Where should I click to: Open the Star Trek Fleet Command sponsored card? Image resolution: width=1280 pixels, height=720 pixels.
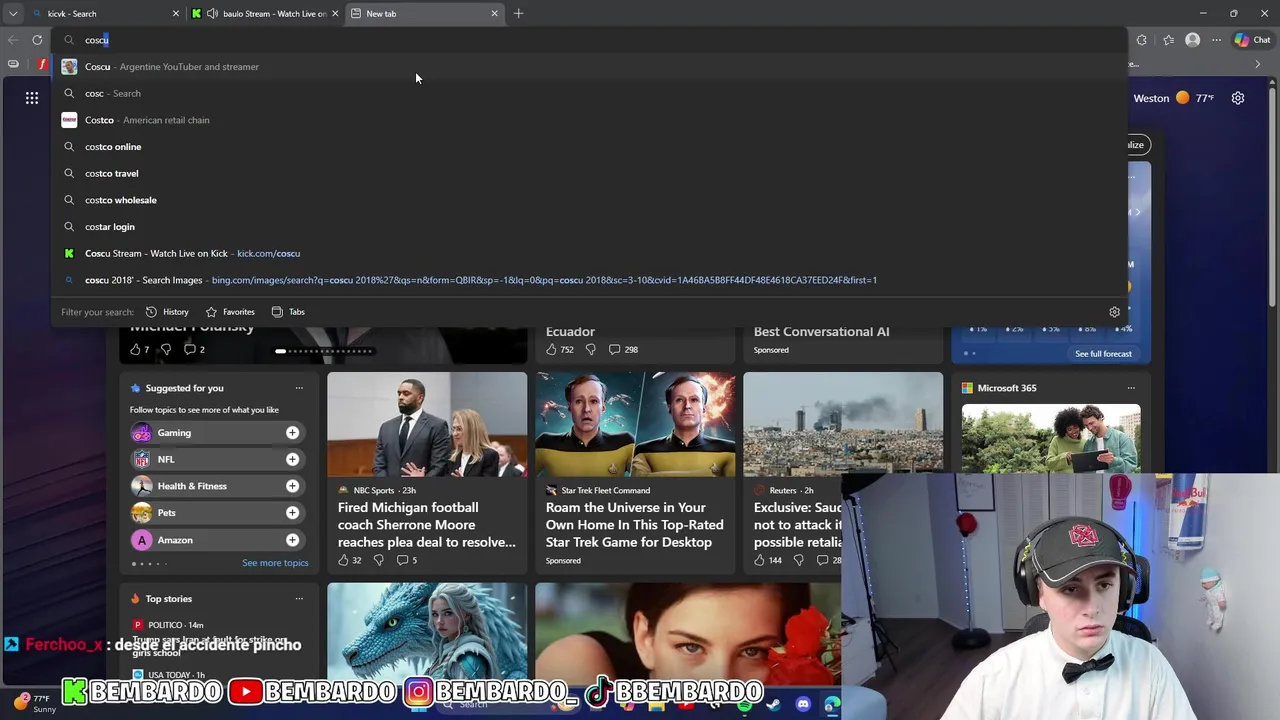(x=635, y=472)
